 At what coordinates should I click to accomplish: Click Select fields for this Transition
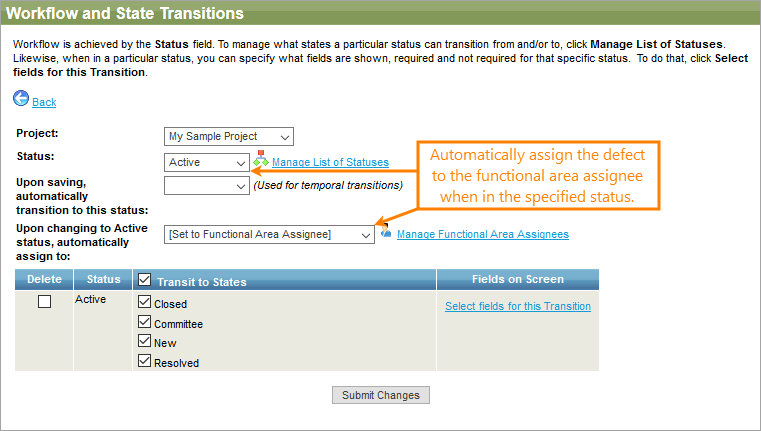[518, 306]
